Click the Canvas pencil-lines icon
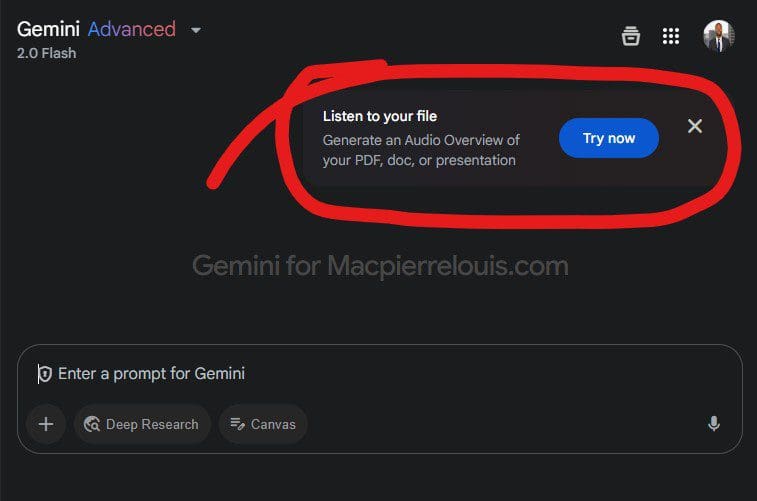Image resolution: width=757 pixels, height=501 pixels. (238, 424)
